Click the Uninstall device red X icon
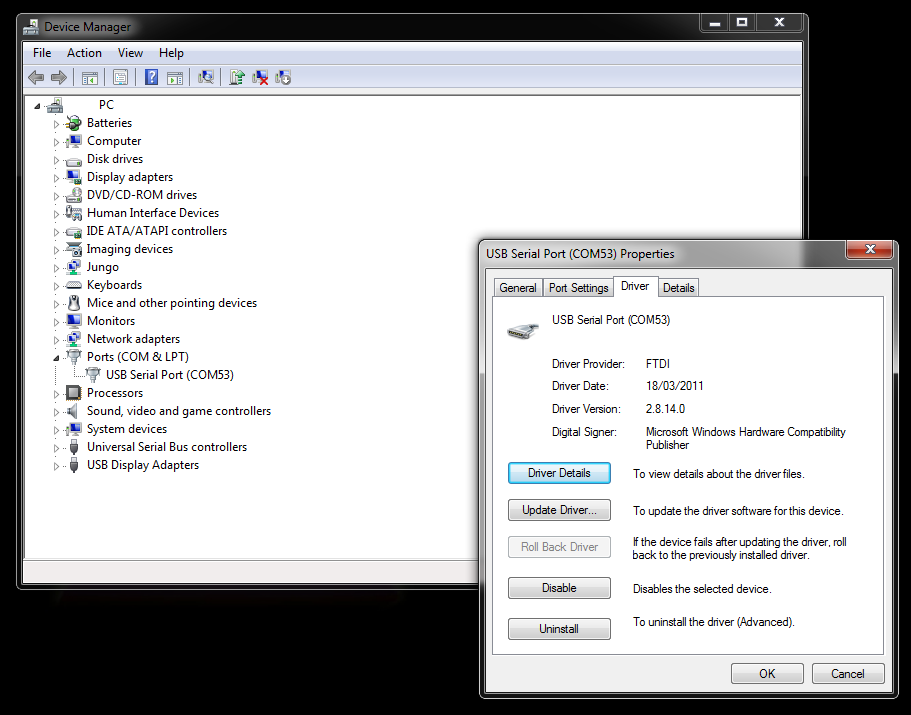Viewport: 911px width, 715px height. coord(260,77)
